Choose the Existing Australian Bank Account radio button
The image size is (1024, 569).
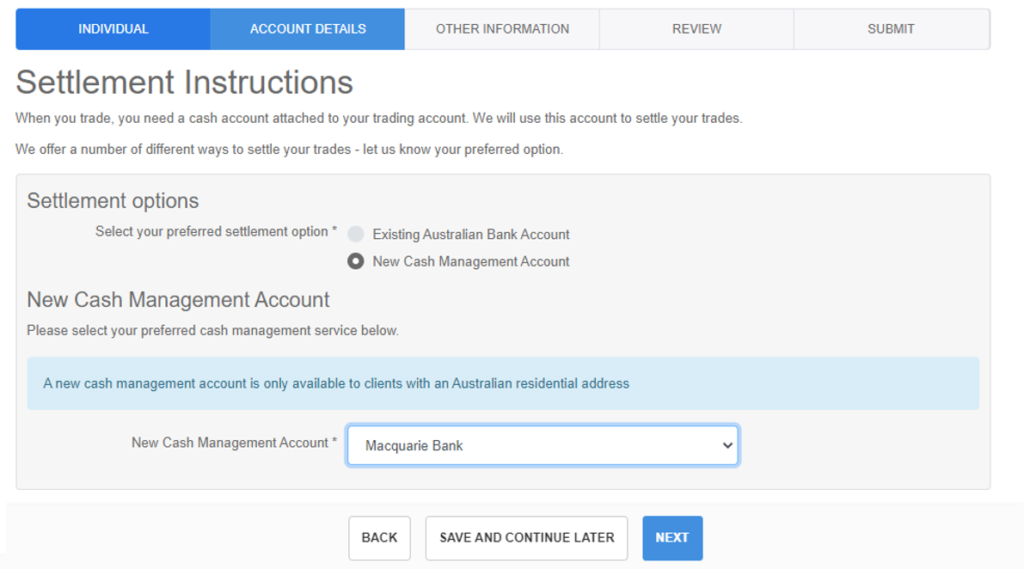[x=356, y=234]
